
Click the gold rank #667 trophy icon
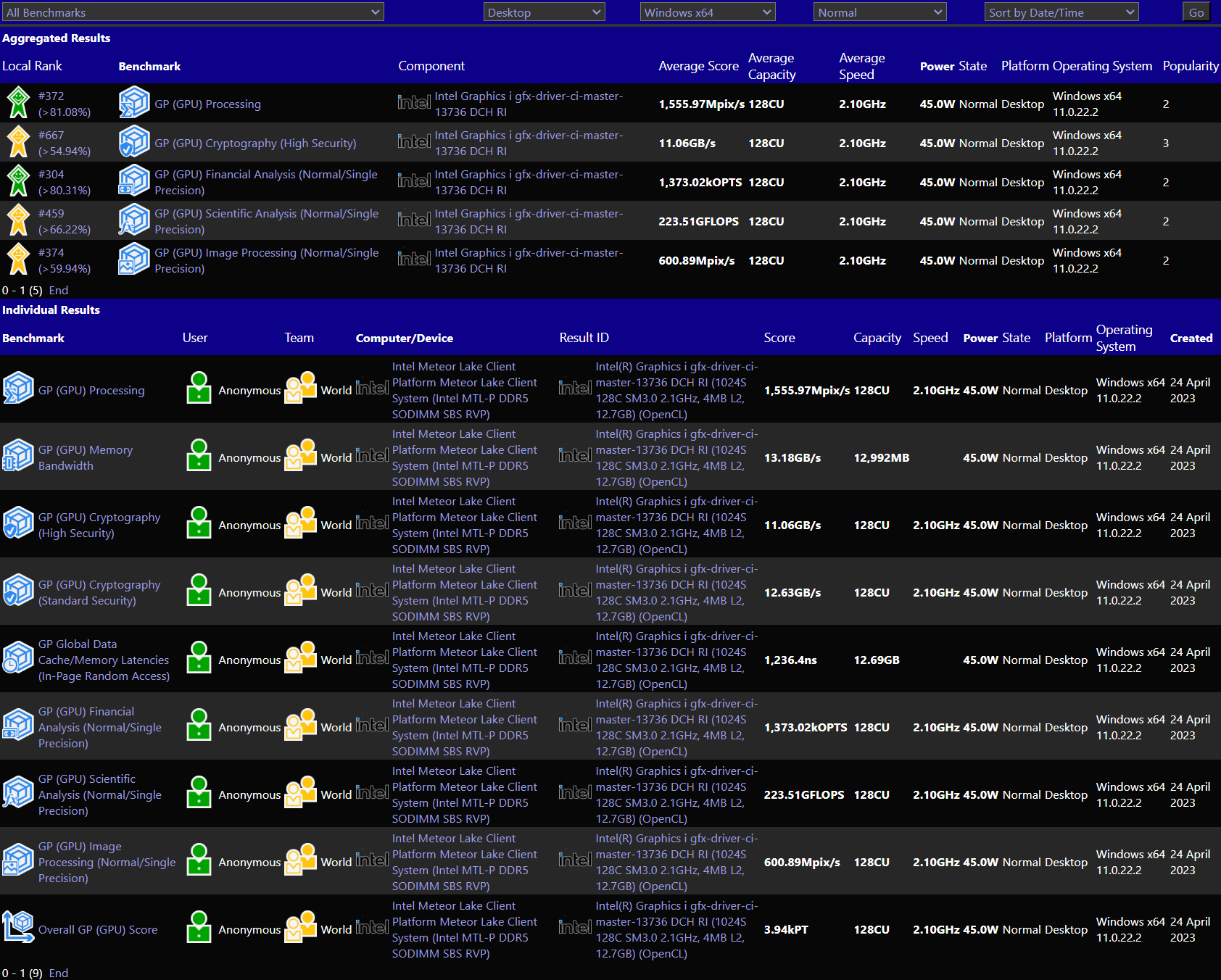(x=17, y=142)
